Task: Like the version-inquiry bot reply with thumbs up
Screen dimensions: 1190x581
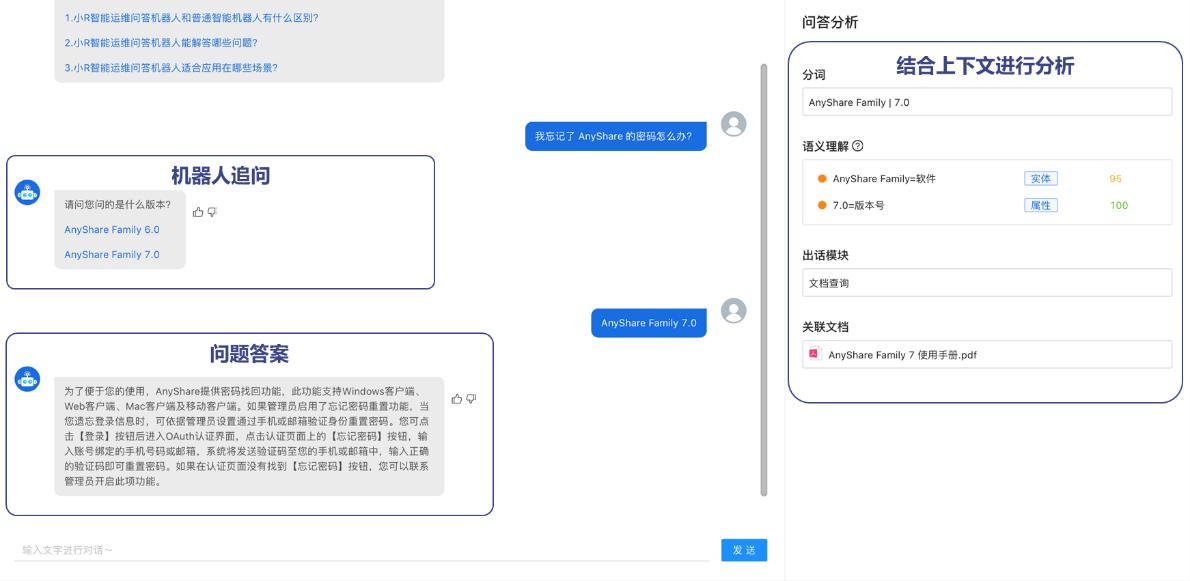Action: point(198,212)
